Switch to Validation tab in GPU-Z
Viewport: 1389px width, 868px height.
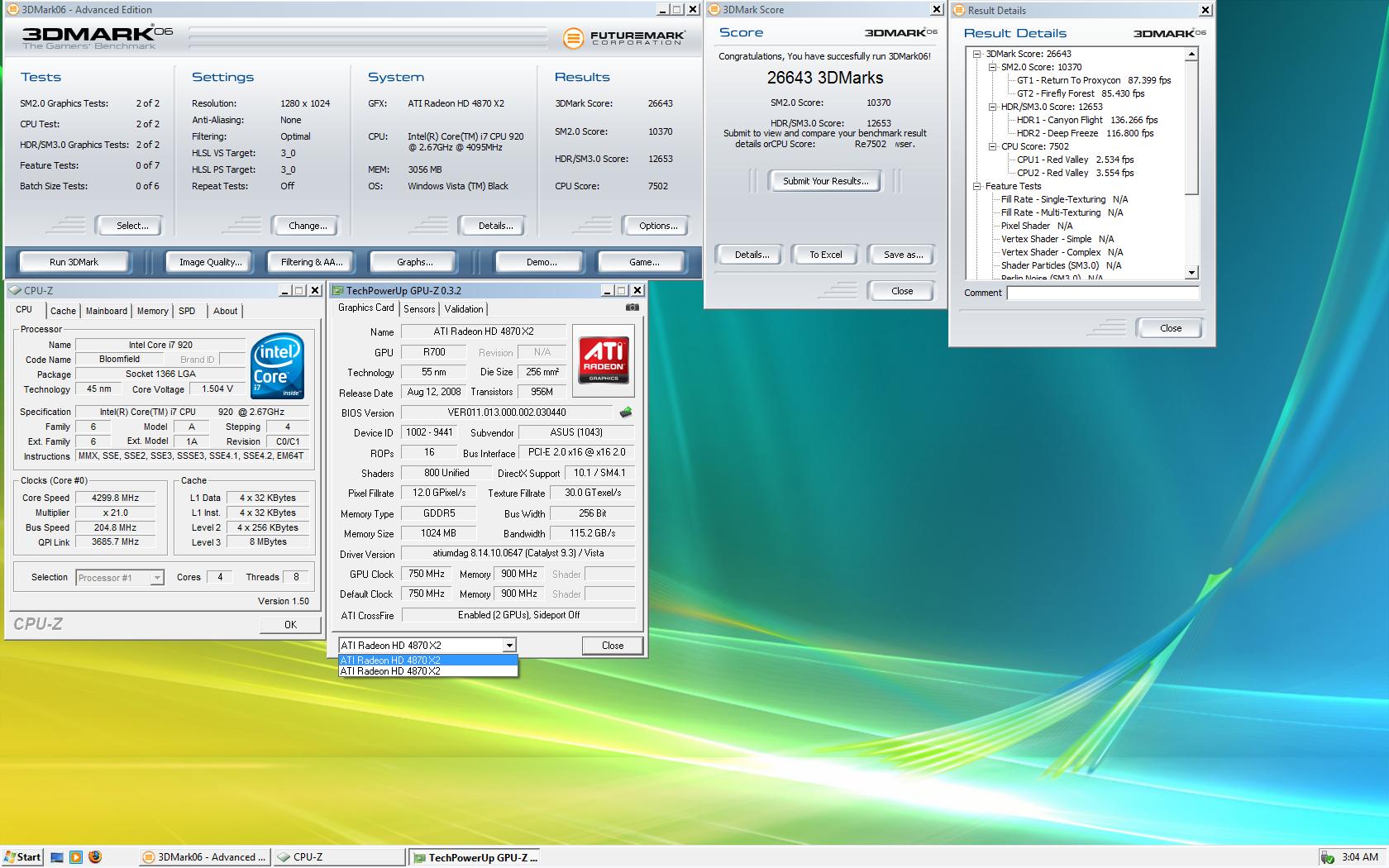(464, 309)
